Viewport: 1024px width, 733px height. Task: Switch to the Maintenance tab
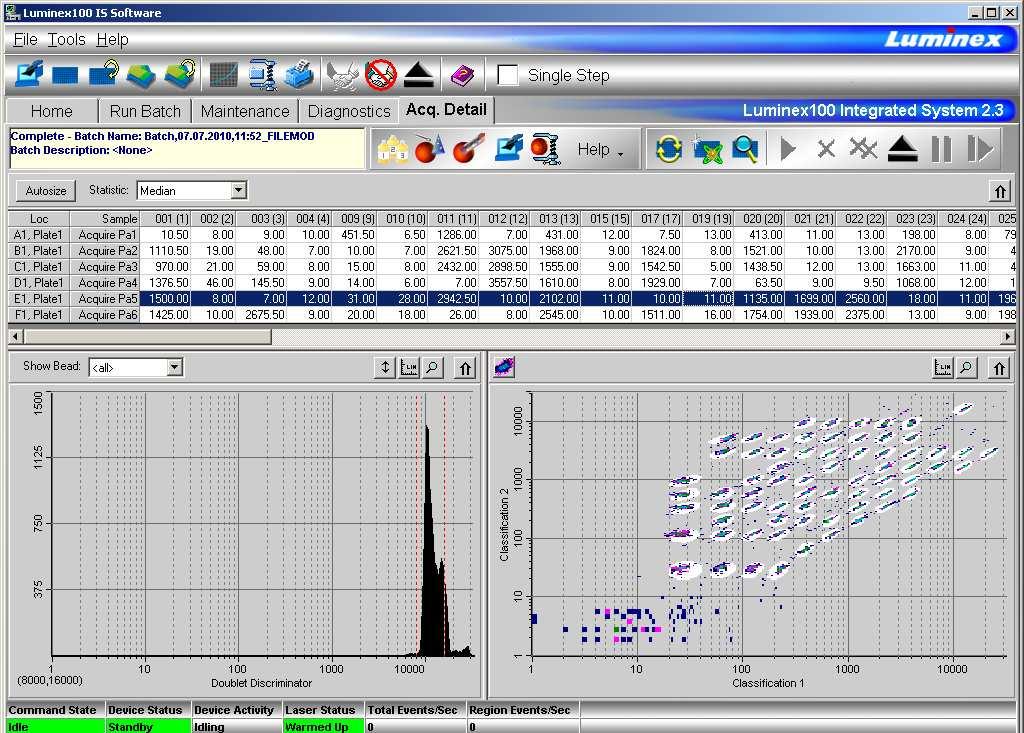point(245,111)
